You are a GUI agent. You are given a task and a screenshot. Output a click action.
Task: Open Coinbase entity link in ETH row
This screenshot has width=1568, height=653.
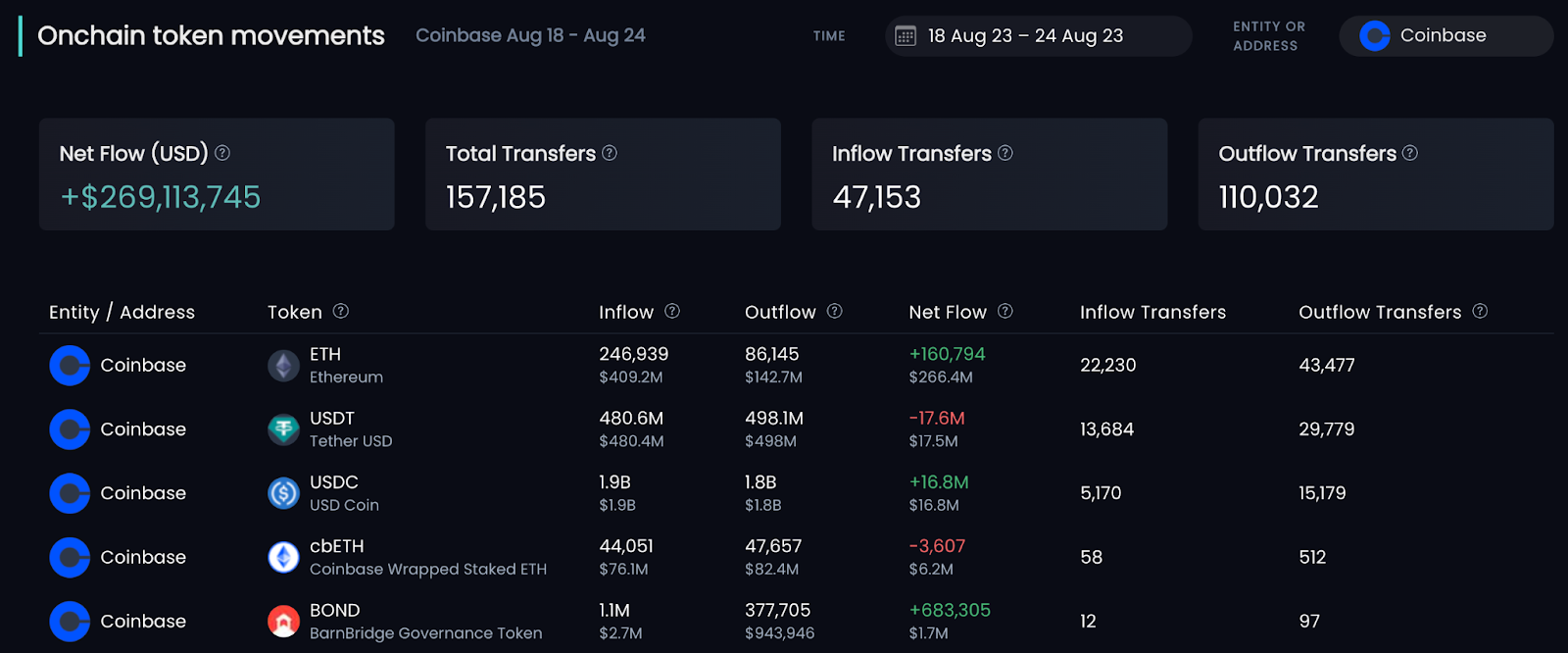pos(143,366)
